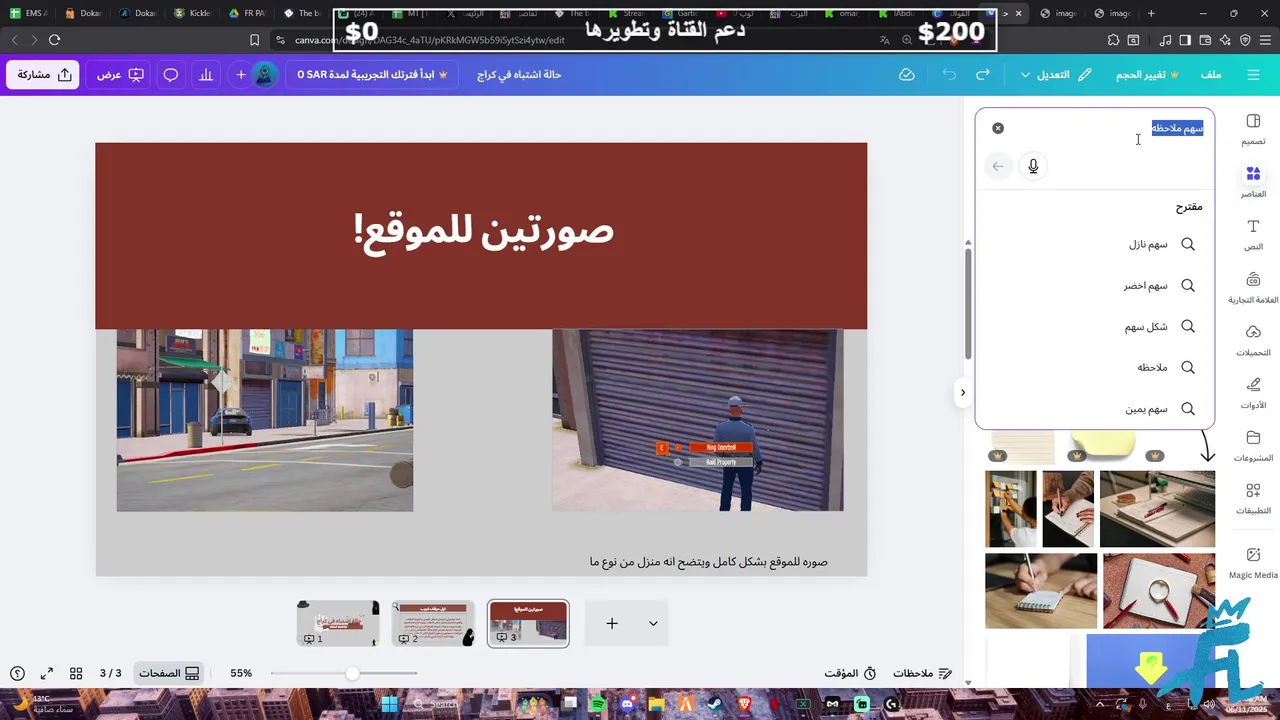The width and height of the screenshot is (1280, 720).
Task: Open the Windows Start menu
Action: pyautogui.click(x=389, y=704)
